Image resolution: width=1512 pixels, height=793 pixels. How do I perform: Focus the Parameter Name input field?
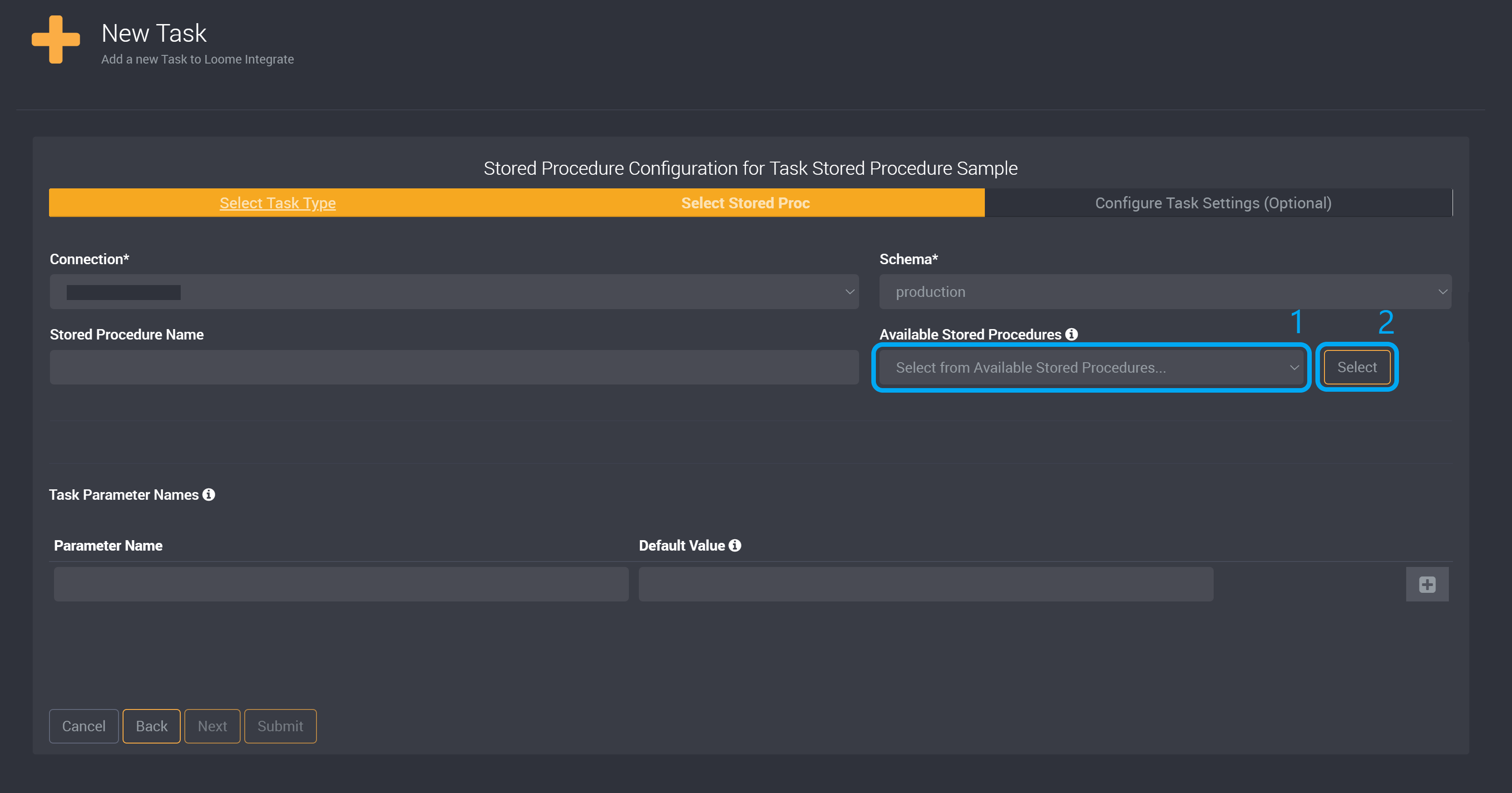click(341, 584)
